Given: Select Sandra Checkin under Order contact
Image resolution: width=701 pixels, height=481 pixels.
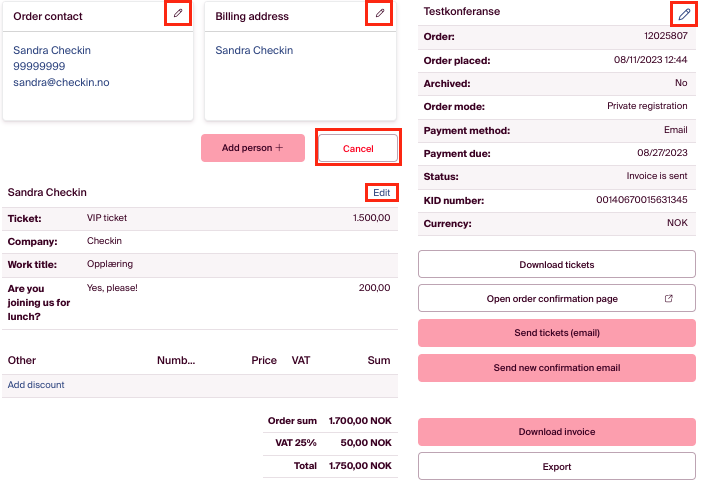Looking at the screenshot, I should (52, 50).
